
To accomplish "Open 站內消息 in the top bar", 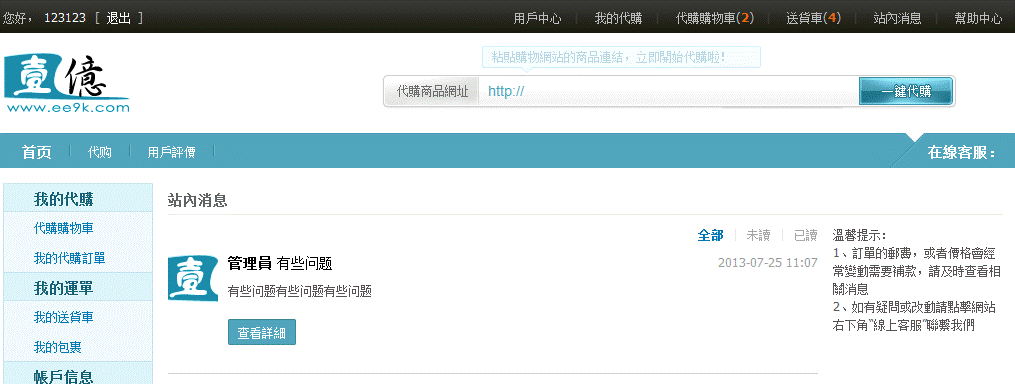I will 897,18.
